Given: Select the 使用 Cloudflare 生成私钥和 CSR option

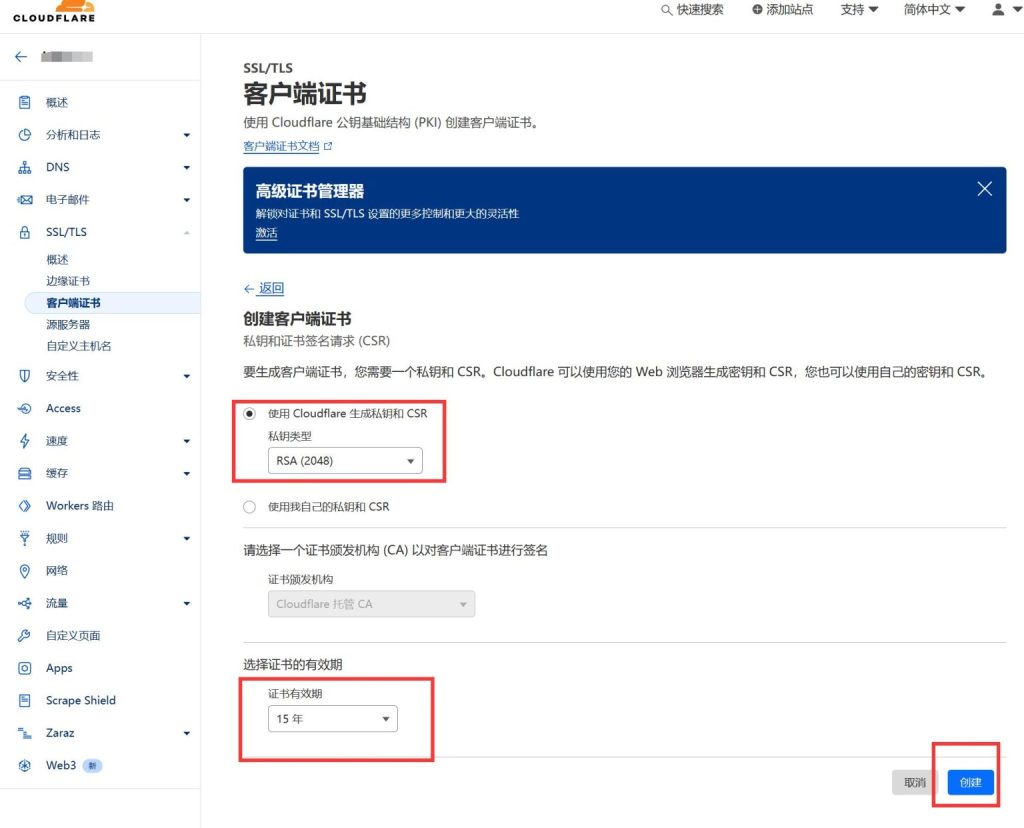Looking at the screenshot, I should coord(250,413).
